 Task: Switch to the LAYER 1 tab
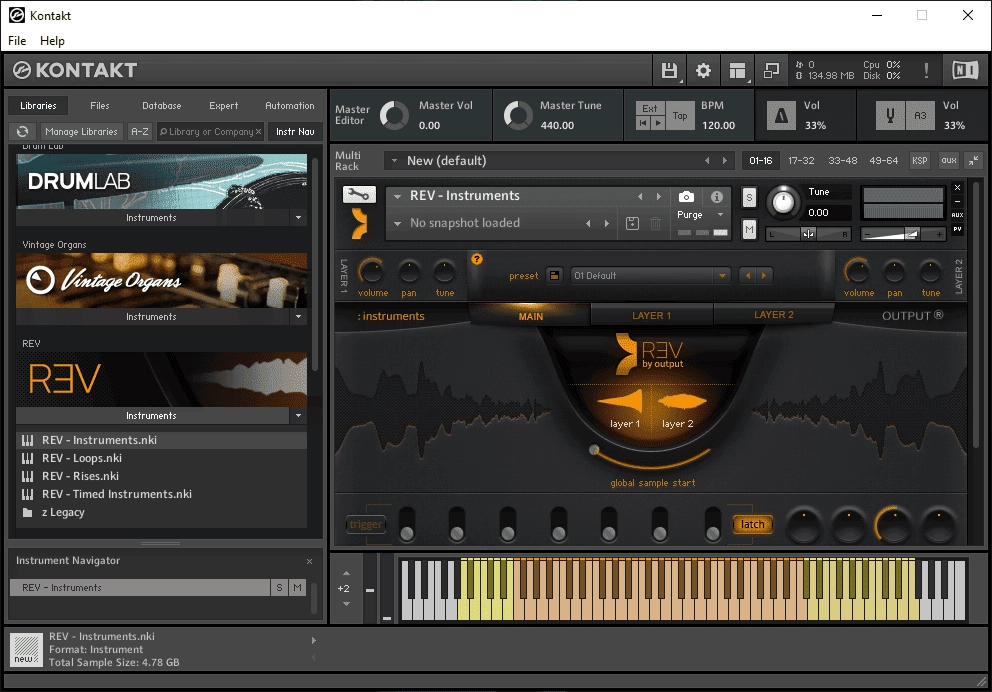pyautogui.click(x=652, y=315)
